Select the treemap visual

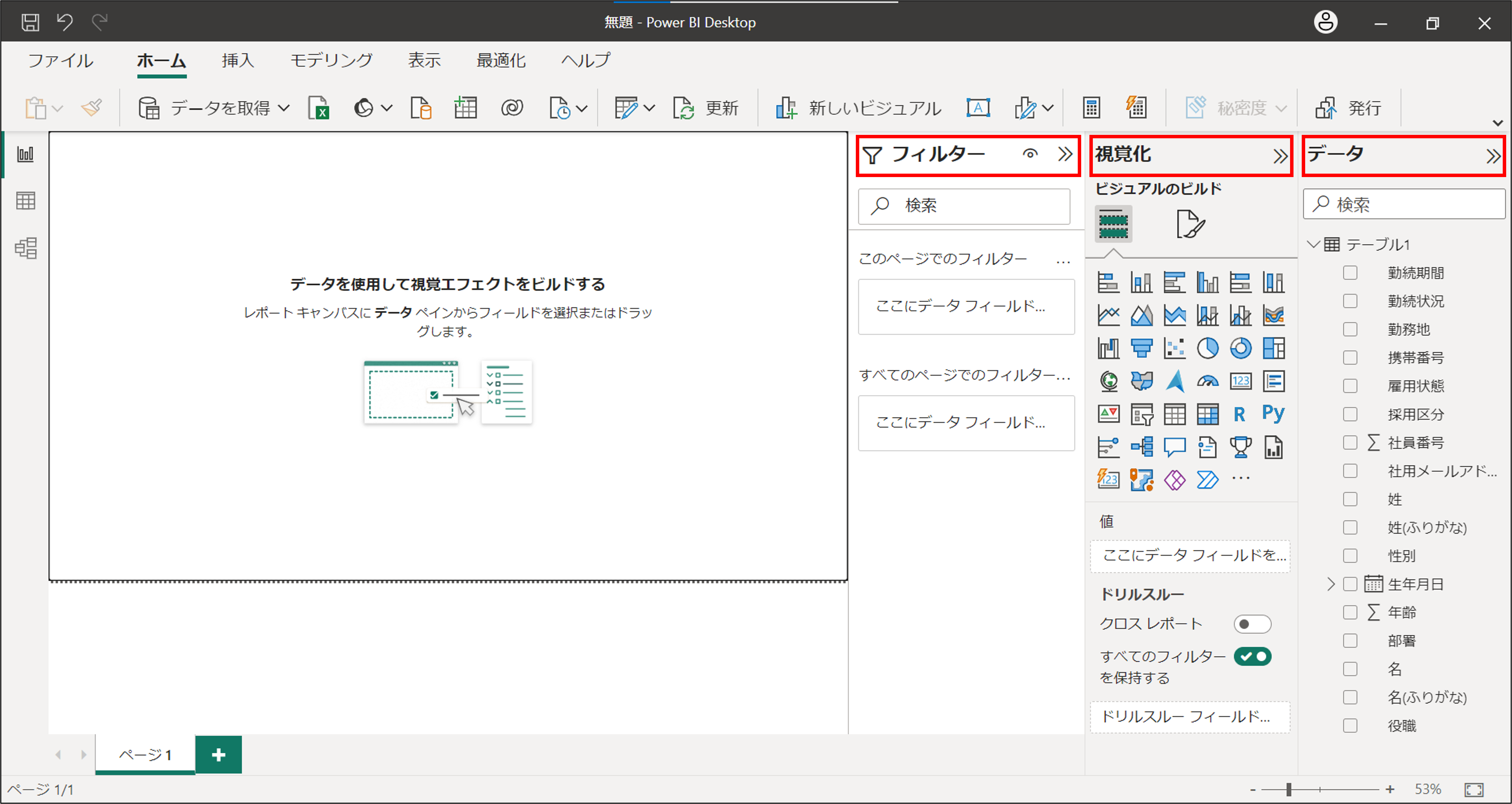(x=1274, y=348)
